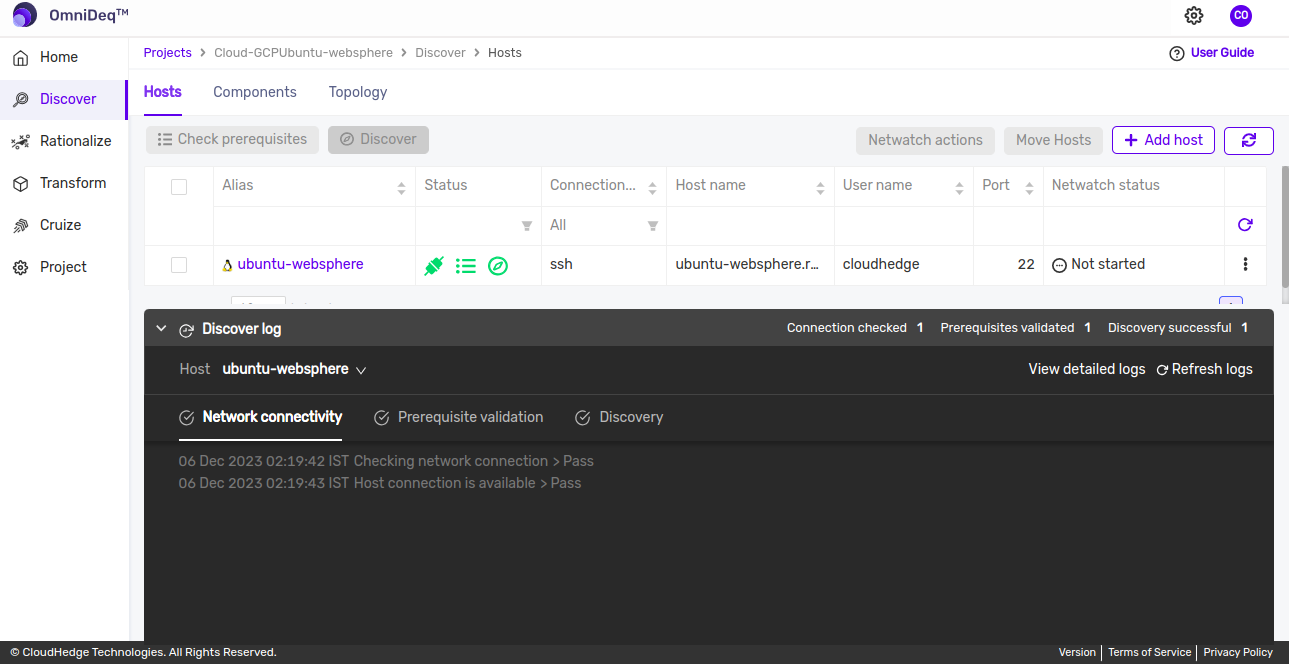Open the Prerequisite validation log tab

(x=458, y=417)
